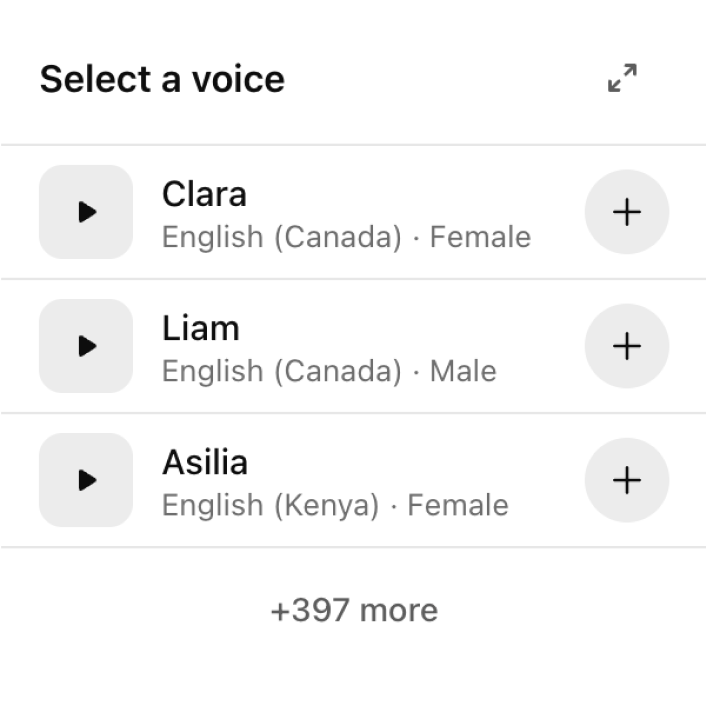Play the Clara voice preview
The width and height of the screenshot is (706, 706).
click(x=86, y=212)
